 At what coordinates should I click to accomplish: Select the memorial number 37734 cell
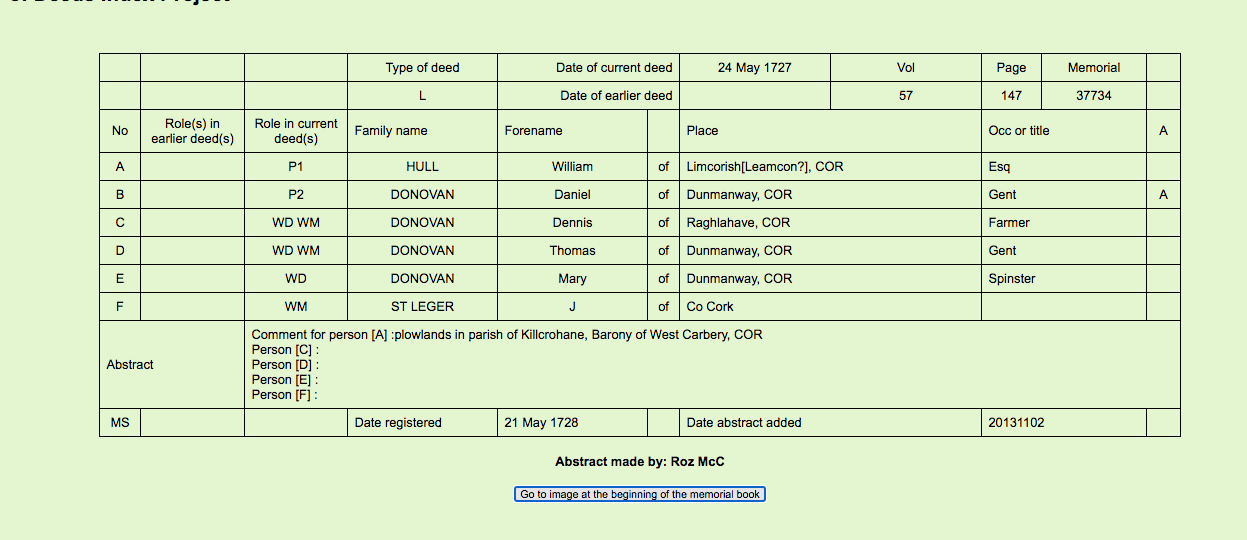tap(1093, 96)
